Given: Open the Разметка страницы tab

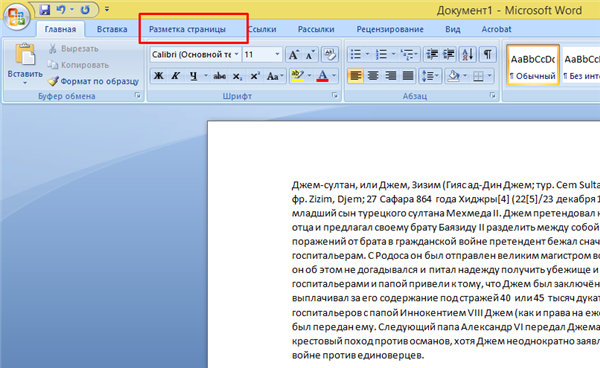Looking at the screenshot, I should [187, 29].
